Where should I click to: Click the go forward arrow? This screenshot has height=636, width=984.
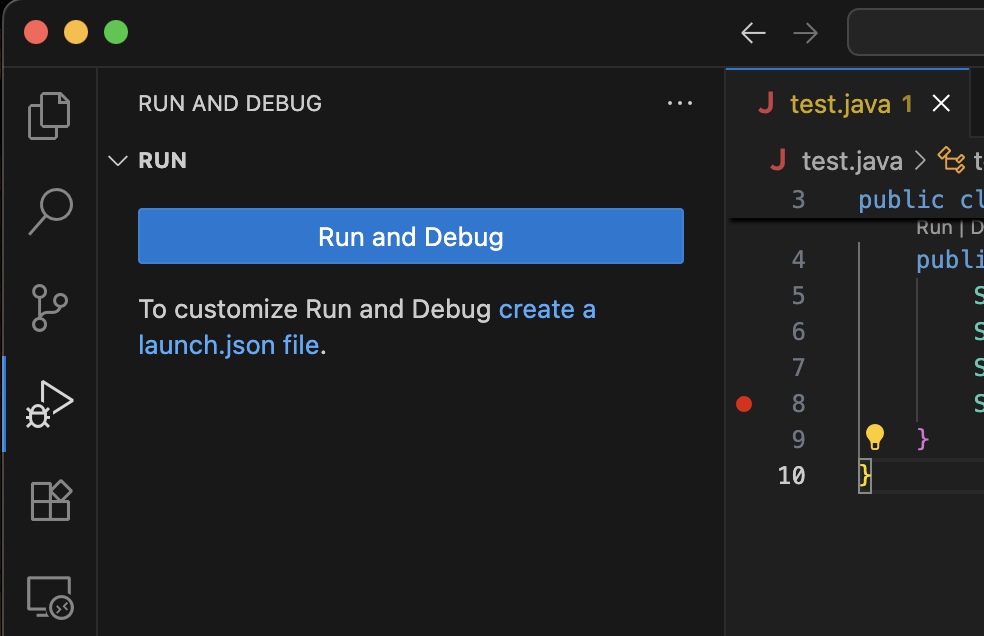(x=805, y=33)
